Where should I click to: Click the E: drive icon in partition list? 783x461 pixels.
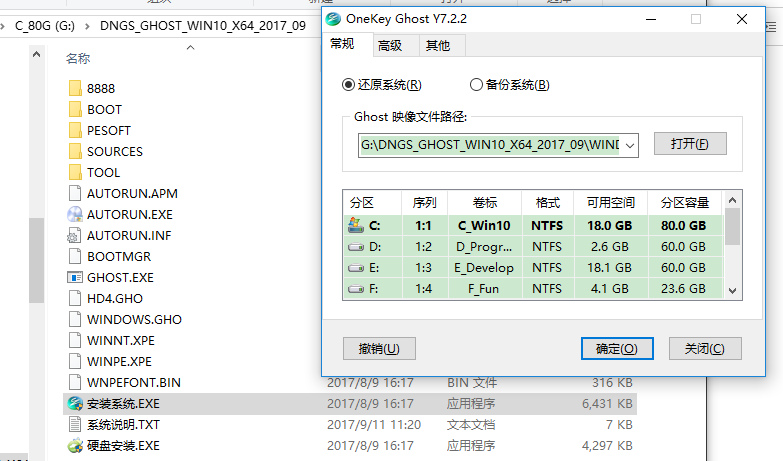(356, 268)
